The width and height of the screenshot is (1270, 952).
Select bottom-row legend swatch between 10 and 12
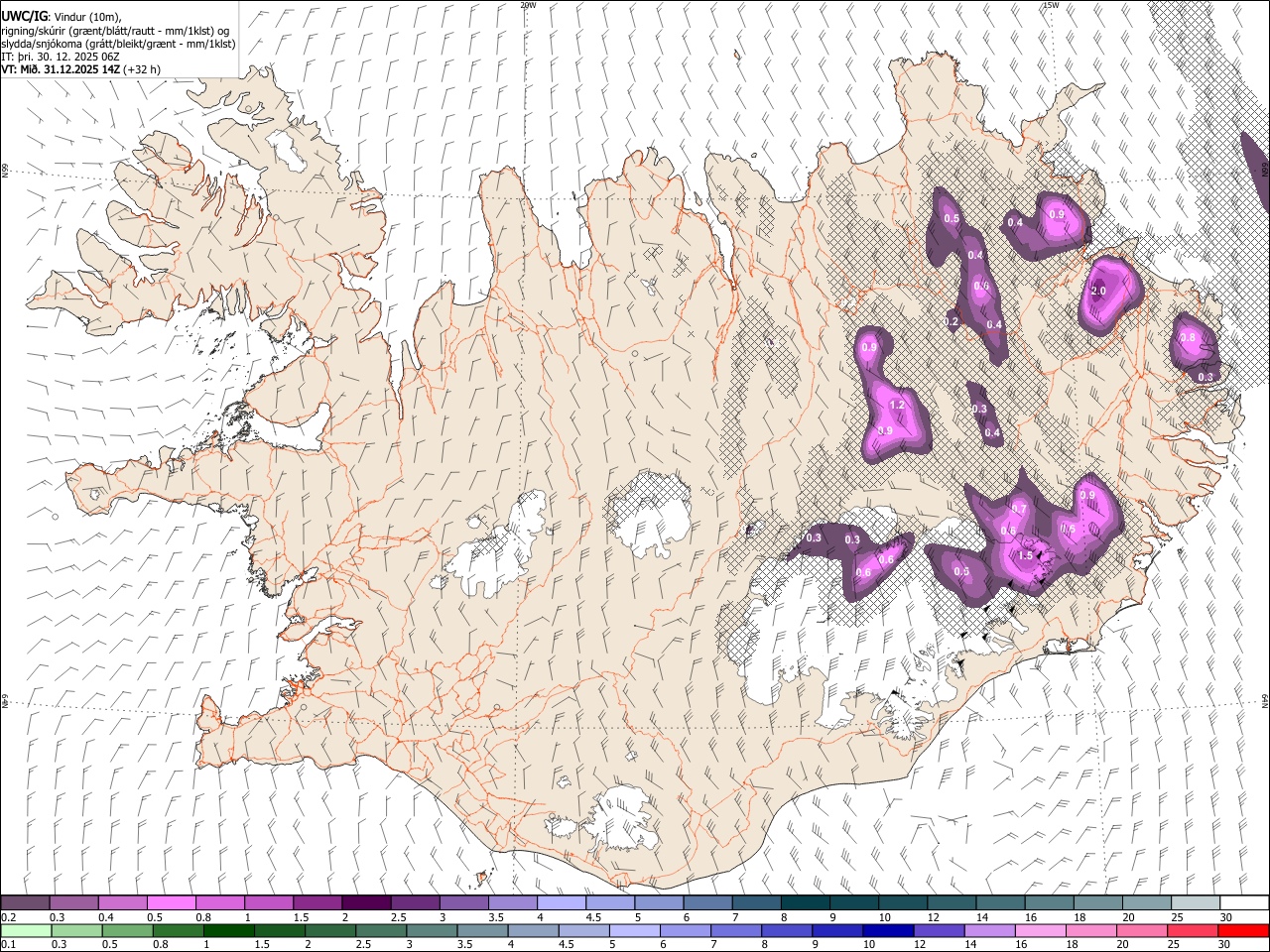(889, 931)
